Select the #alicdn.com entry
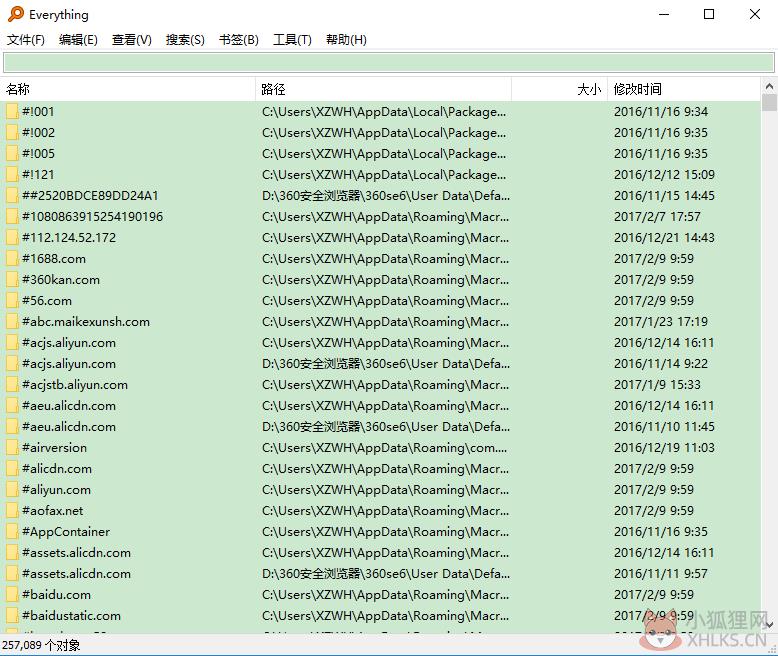The height and width of the screenshot is (656, 778). coord(57,468)
